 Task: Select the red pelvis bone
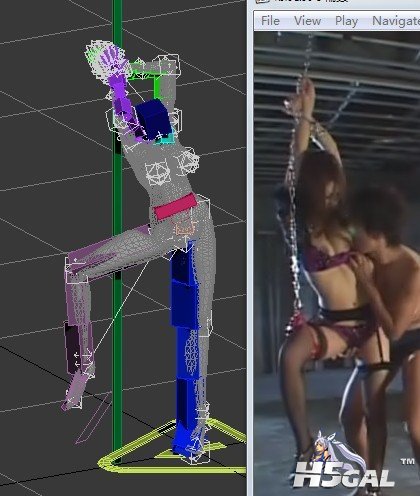coord(175,207)
